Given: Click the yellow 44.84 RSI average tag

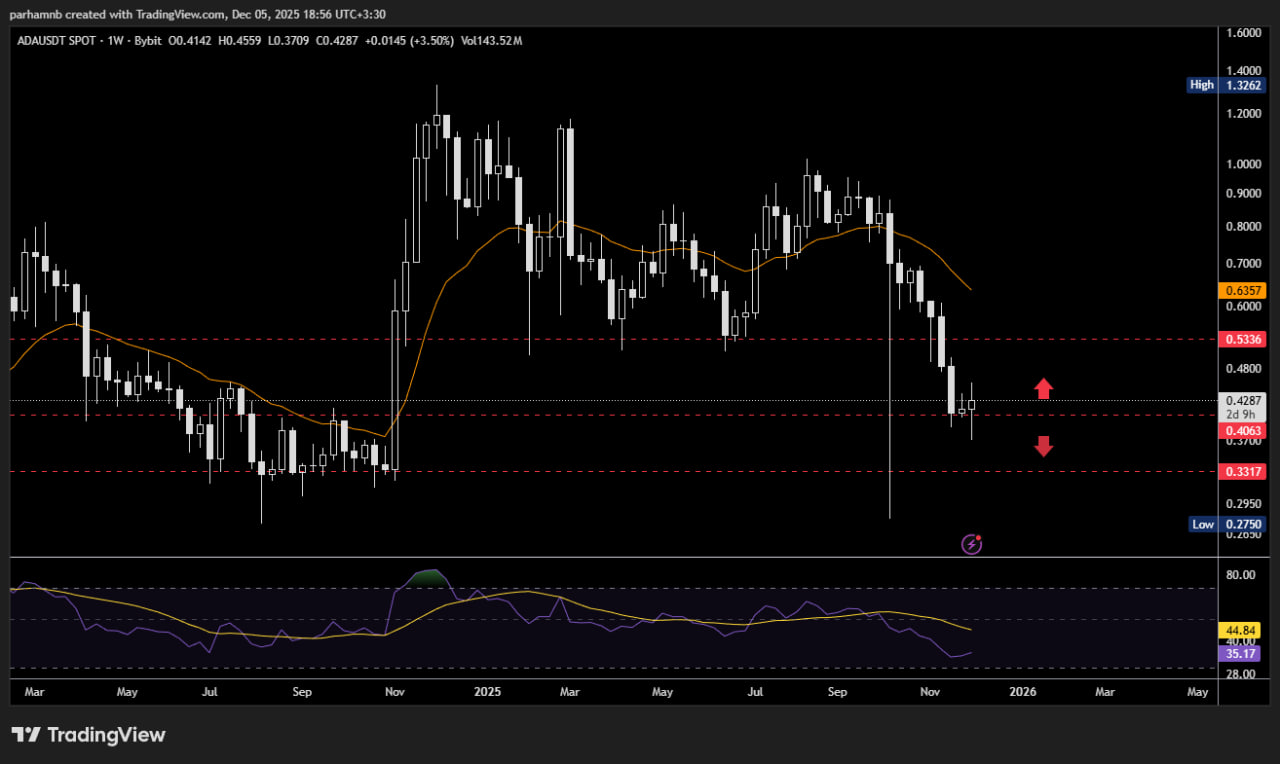Looking at the screenshot, I should [x=1240, y=631].
